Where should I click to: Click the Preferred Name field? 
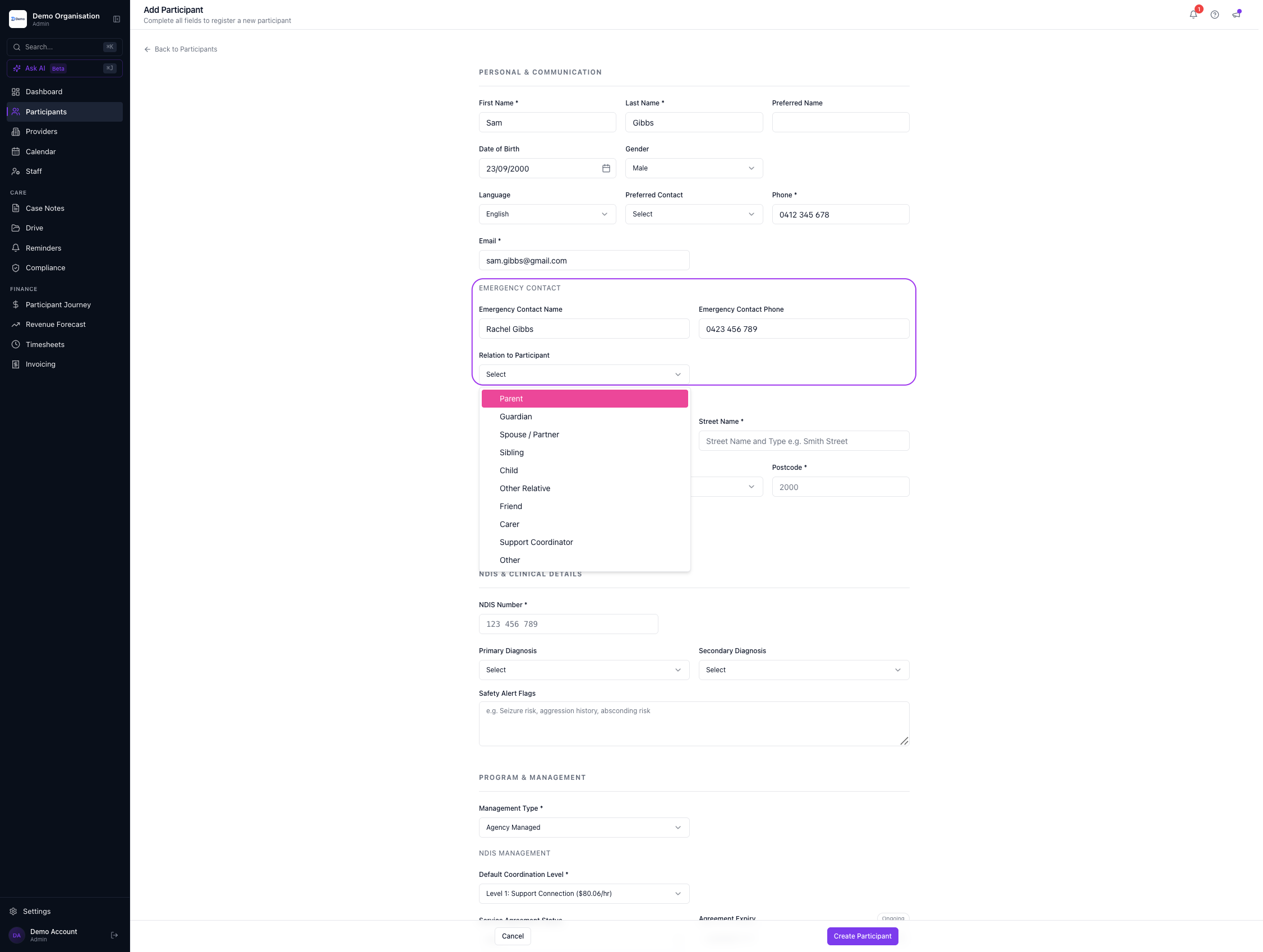840,123
